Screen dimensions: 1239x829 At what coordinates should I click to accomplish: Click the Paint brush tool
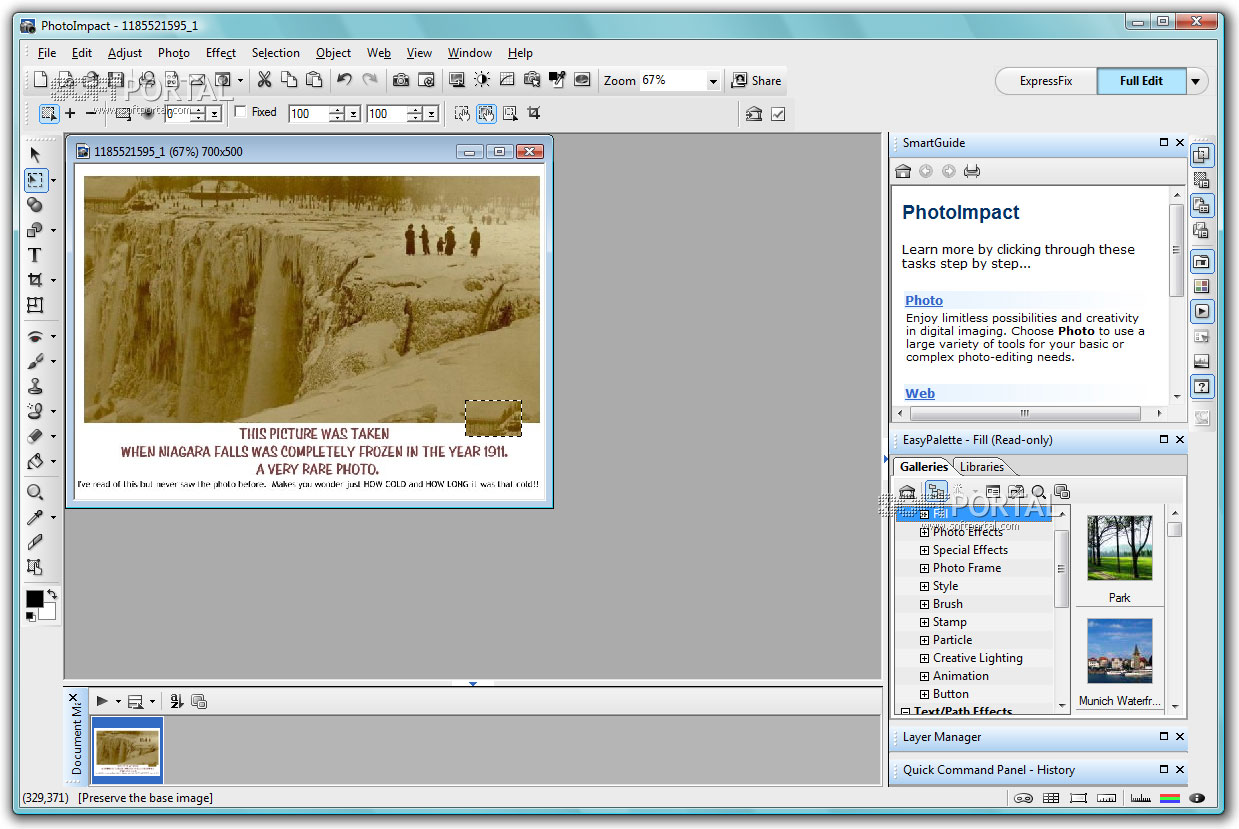[x=35, y=361]
